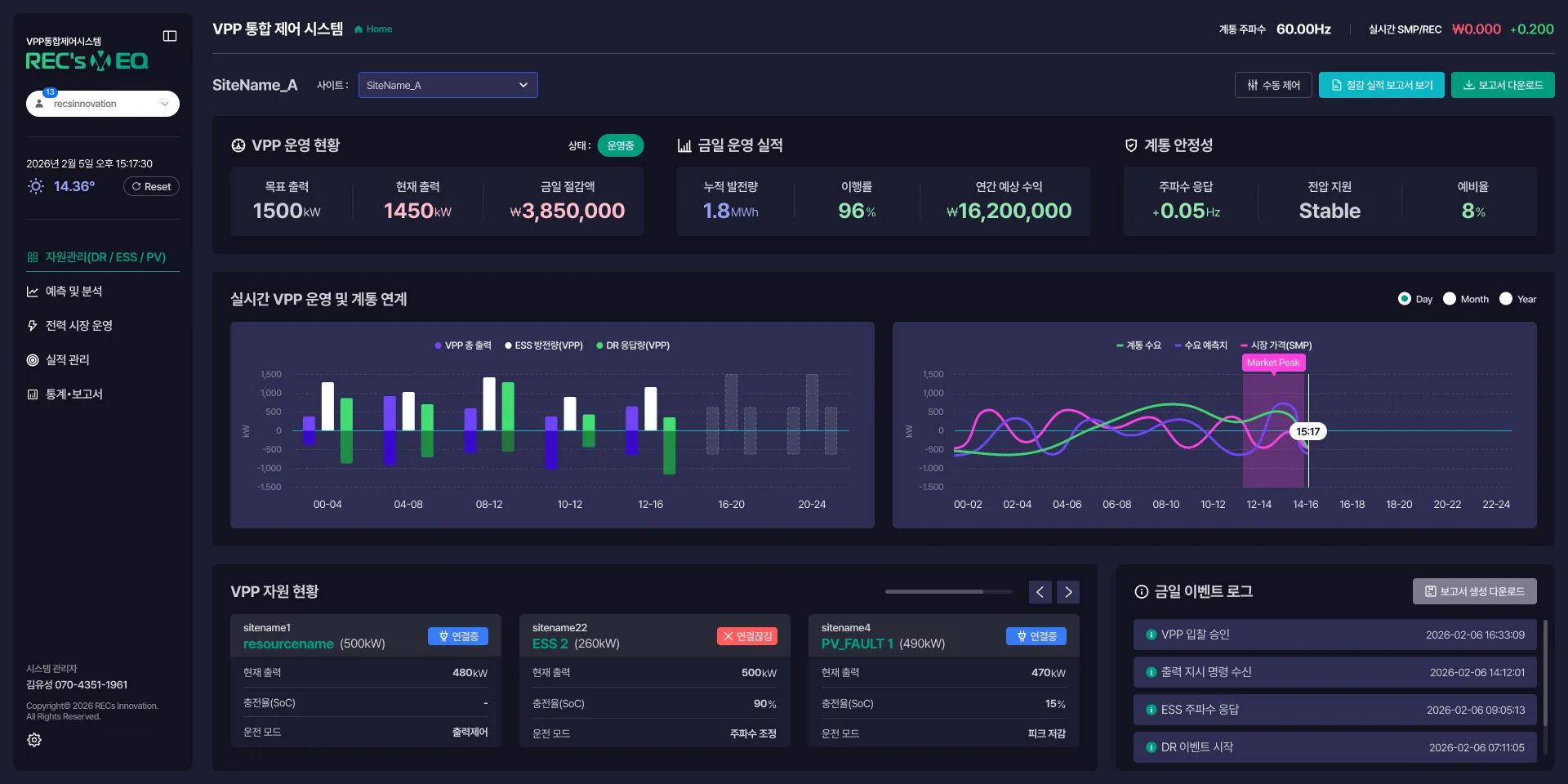Click the 15:17 time marker on chart
1568x784 pixels.
pyautogui.click(x=1308, y=431)
